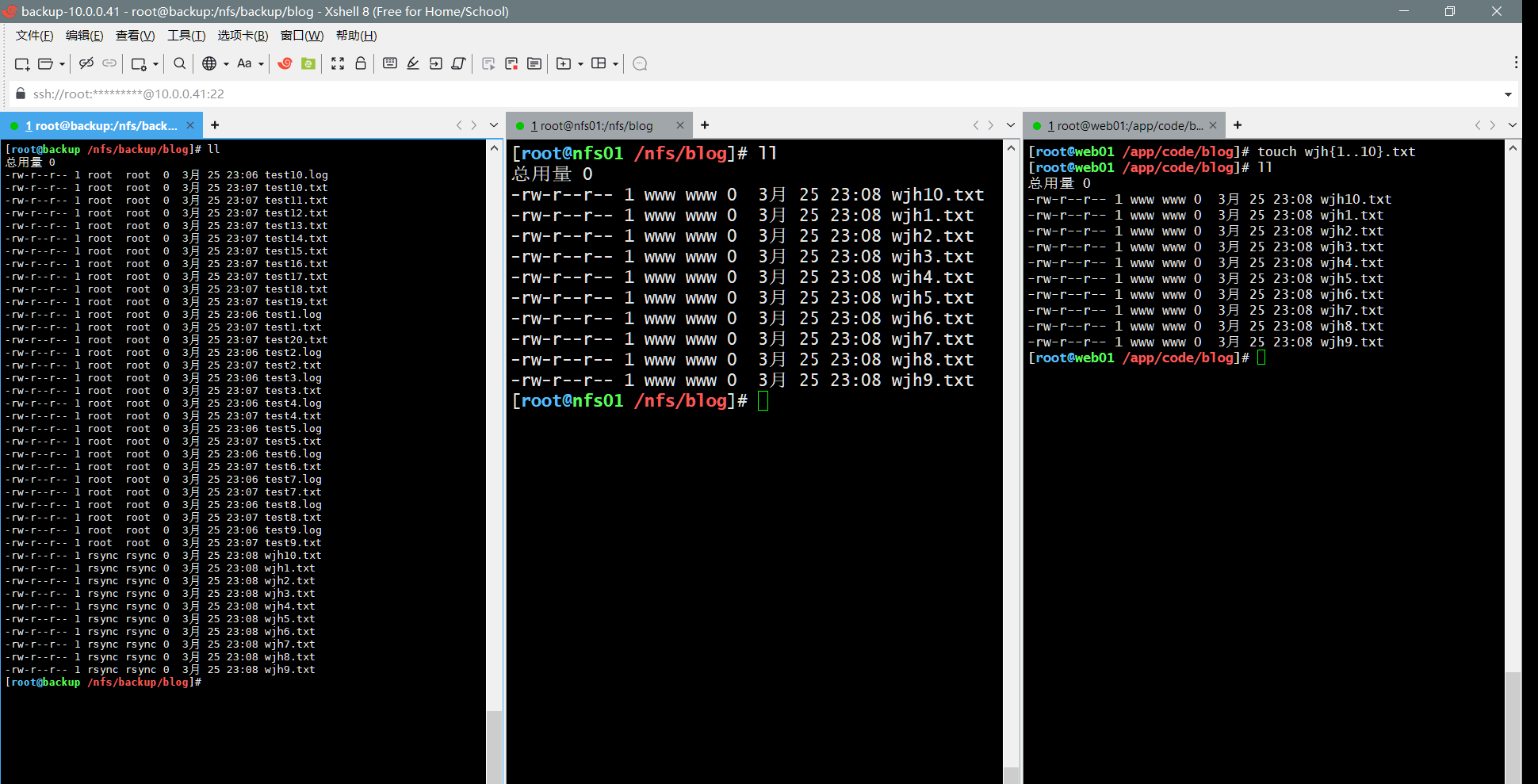Open the session folder dropdown arrow

coord(62,64)
